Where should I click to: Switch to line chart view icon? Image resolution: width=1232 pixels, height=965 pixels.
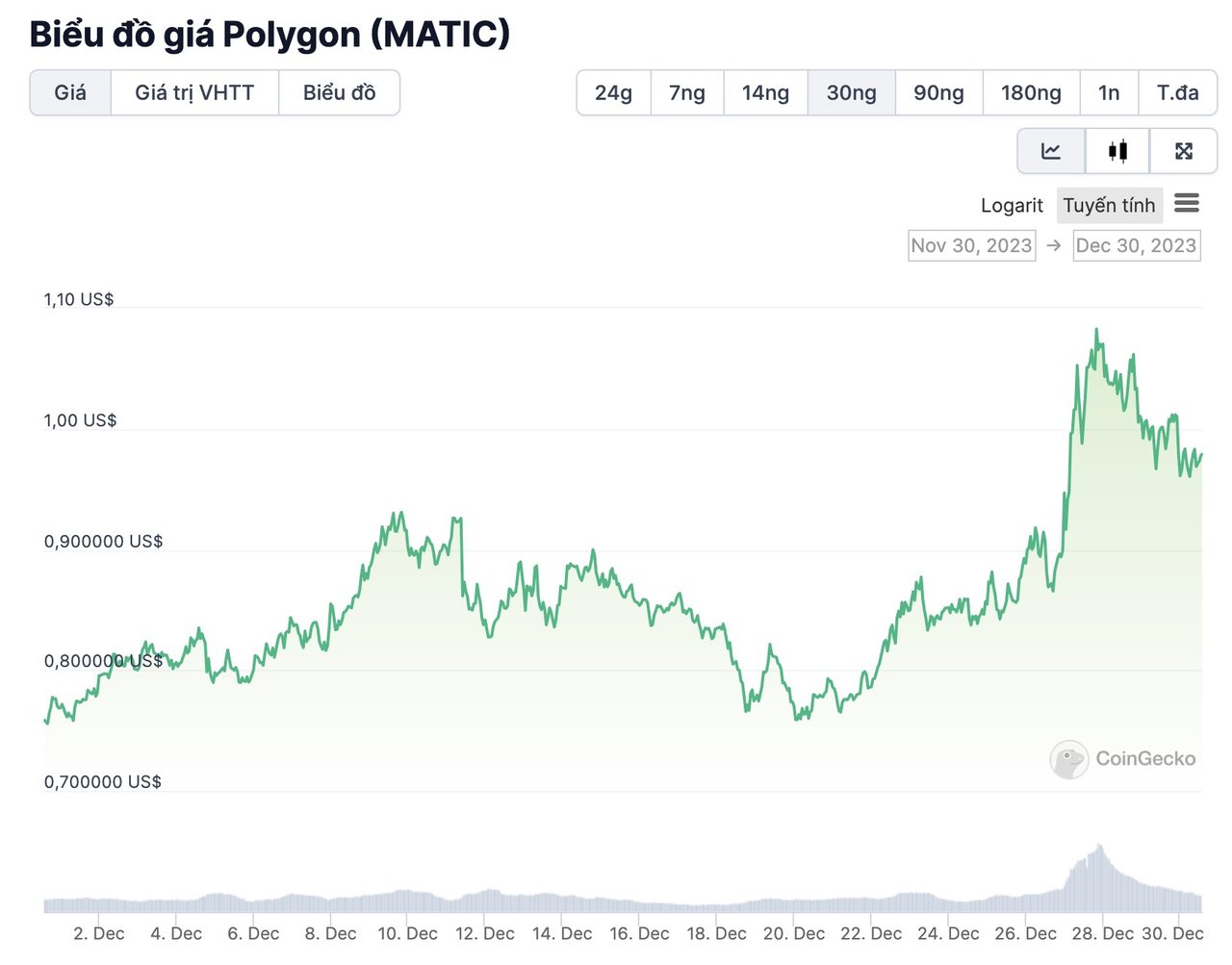pyautogui.click(x=1051, y=151)
